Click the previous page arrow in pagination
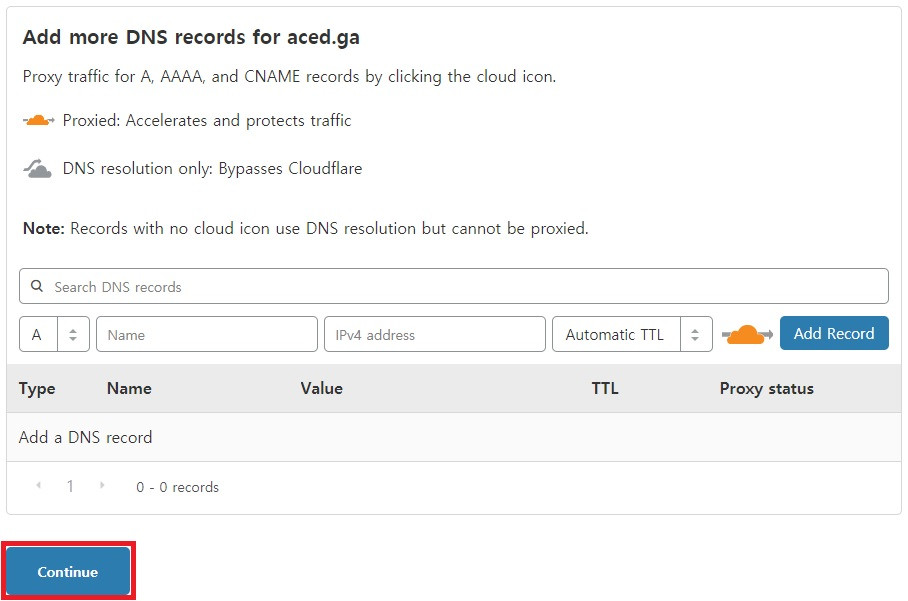Screen dimensions: 908x601 [39, 486]
